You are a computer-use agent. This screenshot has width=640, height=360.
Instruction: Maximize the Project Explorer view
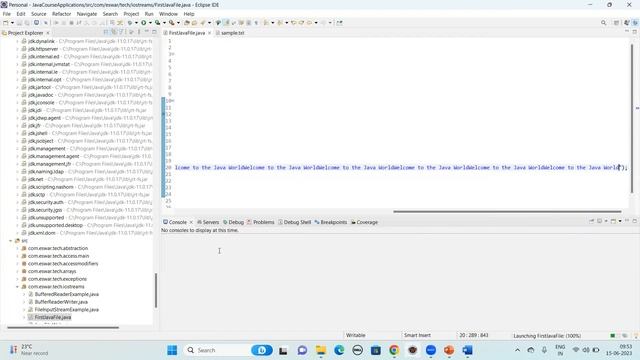(x=154, y=32)
